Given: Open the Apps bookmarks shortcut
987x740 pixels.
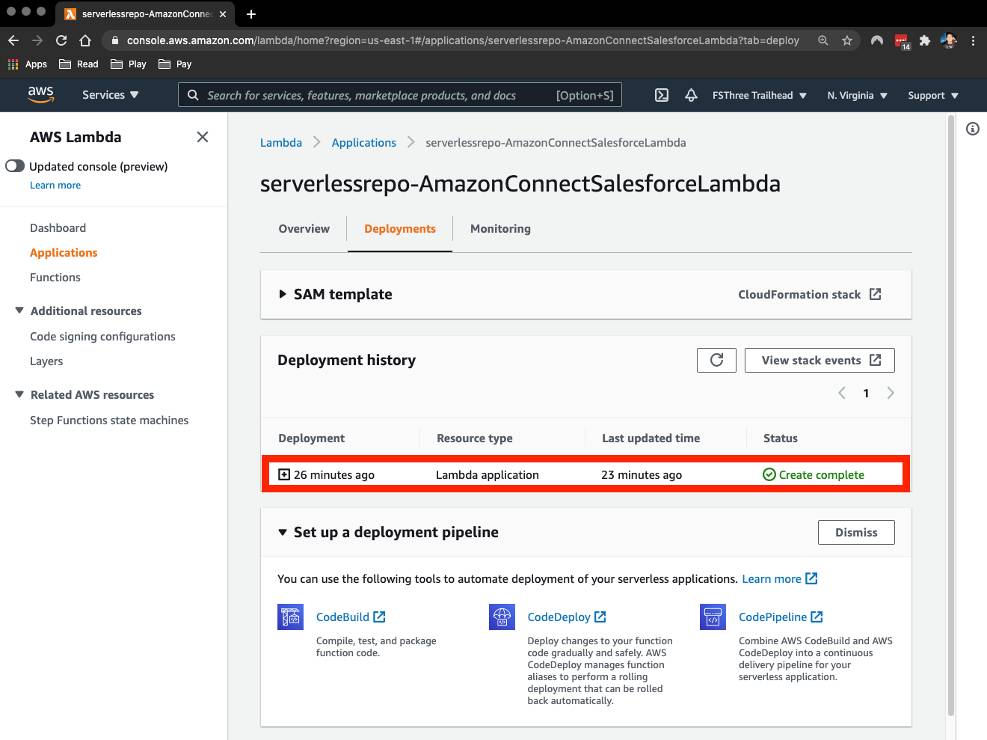Looking at the screenshot, I should click(28, 64).
